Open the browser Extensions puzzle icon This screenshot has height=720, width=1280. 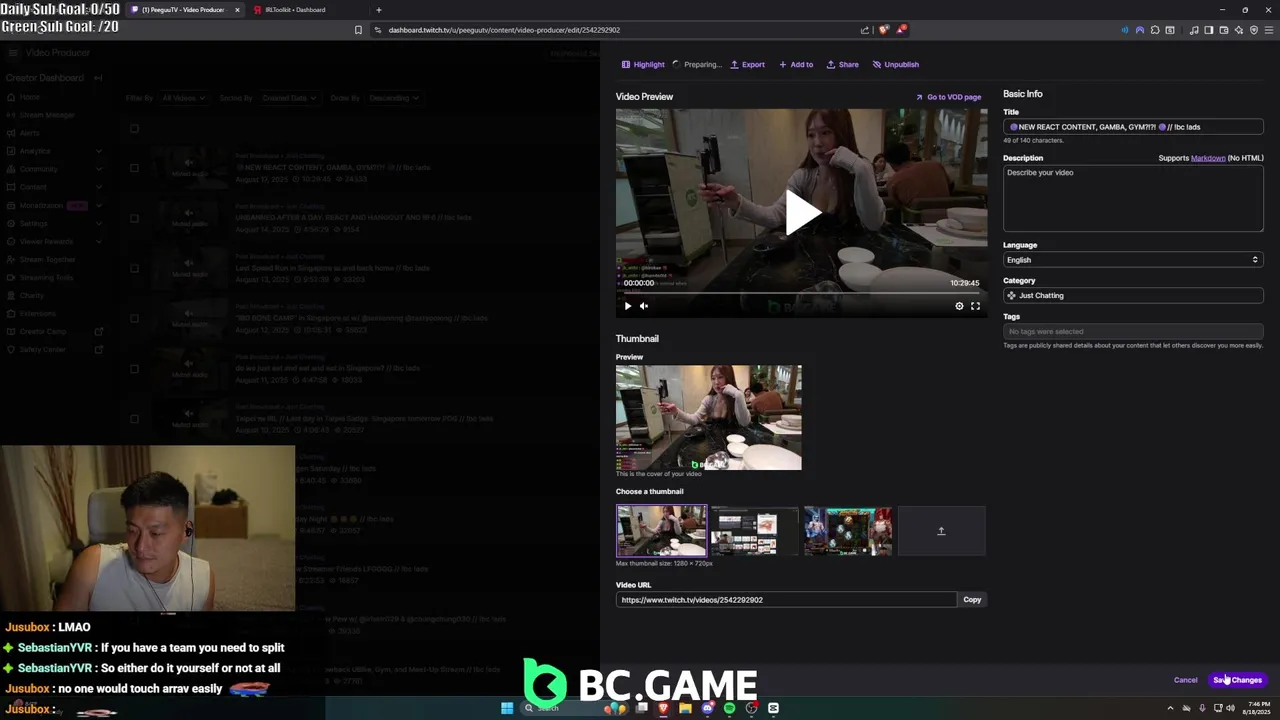(x=1155, y=30)
